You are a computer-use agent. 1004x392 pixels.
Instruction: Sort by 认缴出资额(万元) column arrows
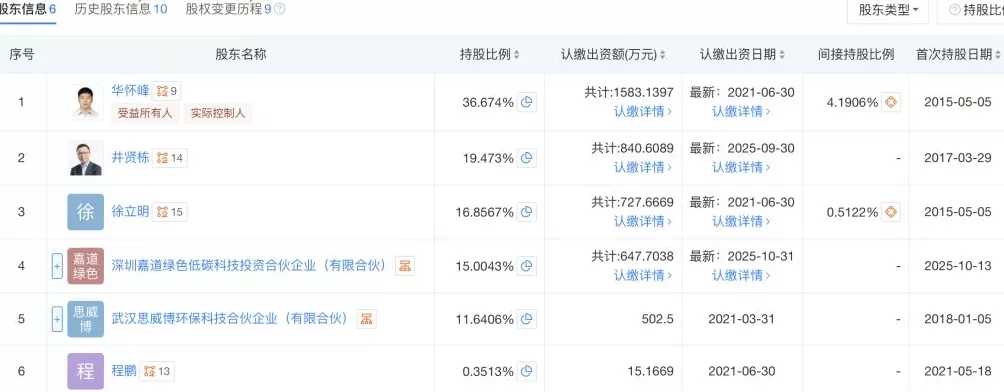(663, 55)
